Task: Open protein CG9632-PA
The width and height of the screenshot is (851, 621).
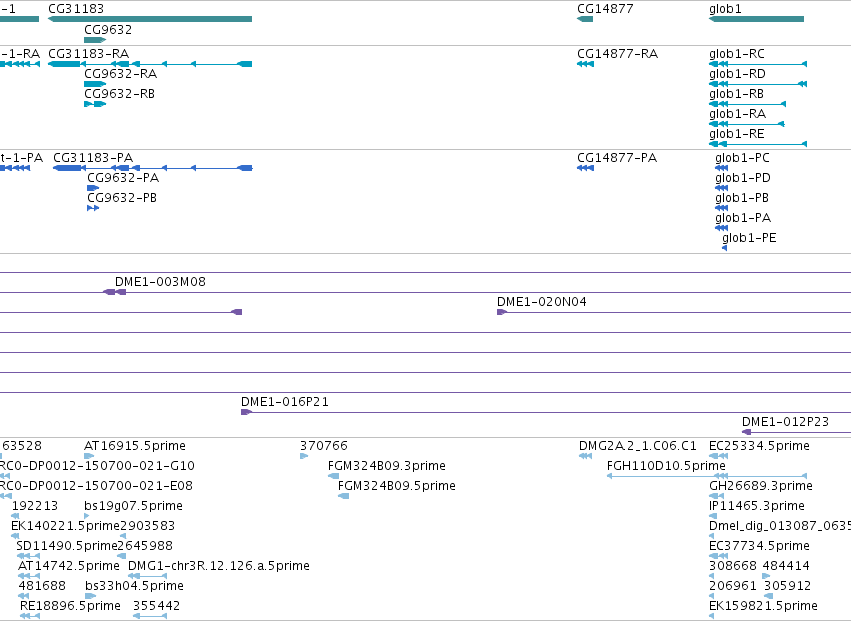Action: 123,178
